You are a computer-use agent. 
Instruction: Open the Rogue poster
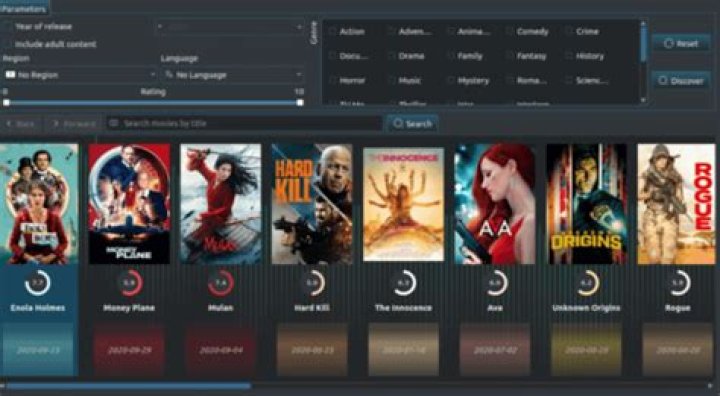pyautogui.click(x=676, y=204)
